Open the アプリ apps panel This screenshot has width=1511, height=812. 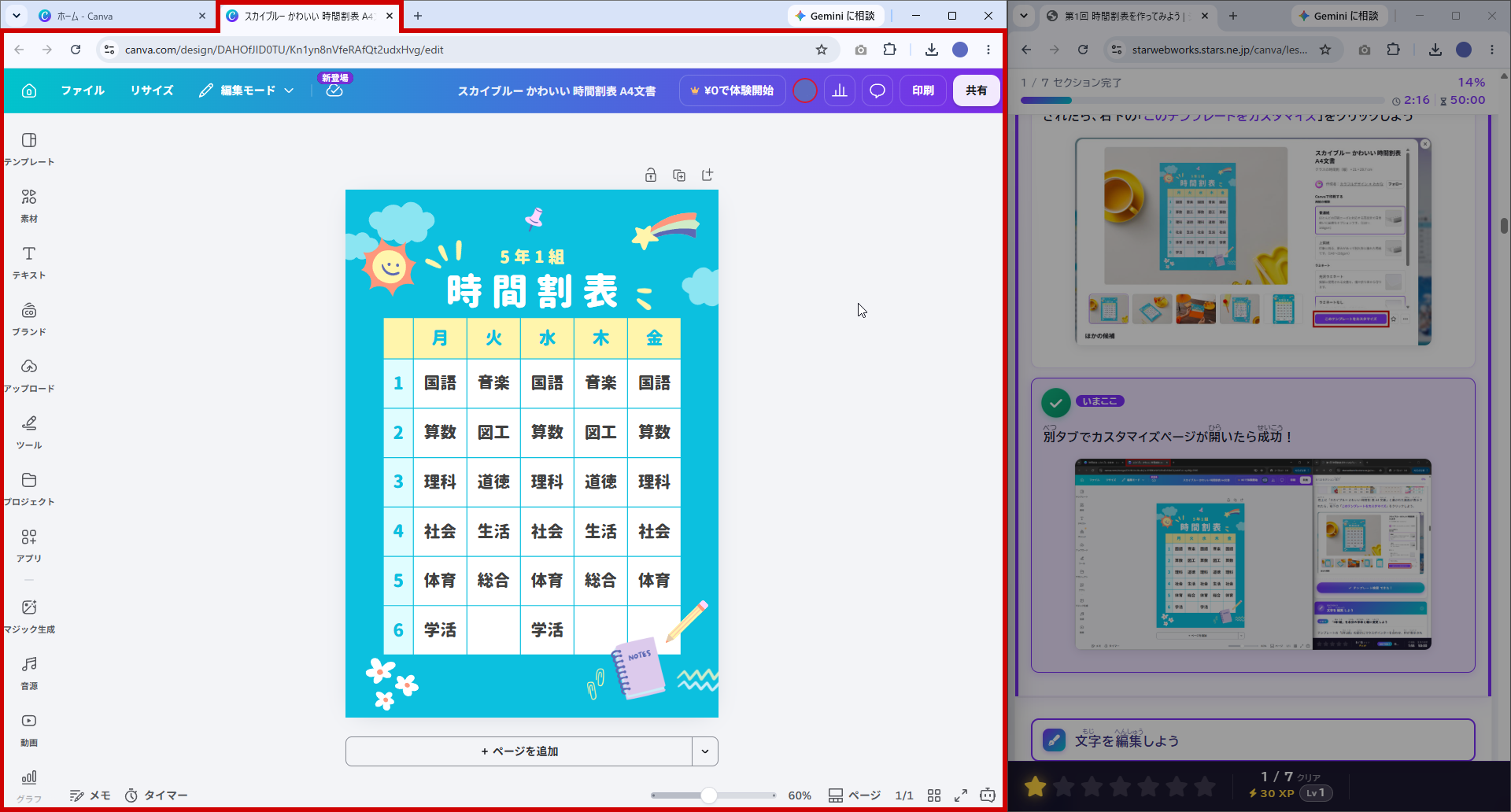[x=29, y=545]
